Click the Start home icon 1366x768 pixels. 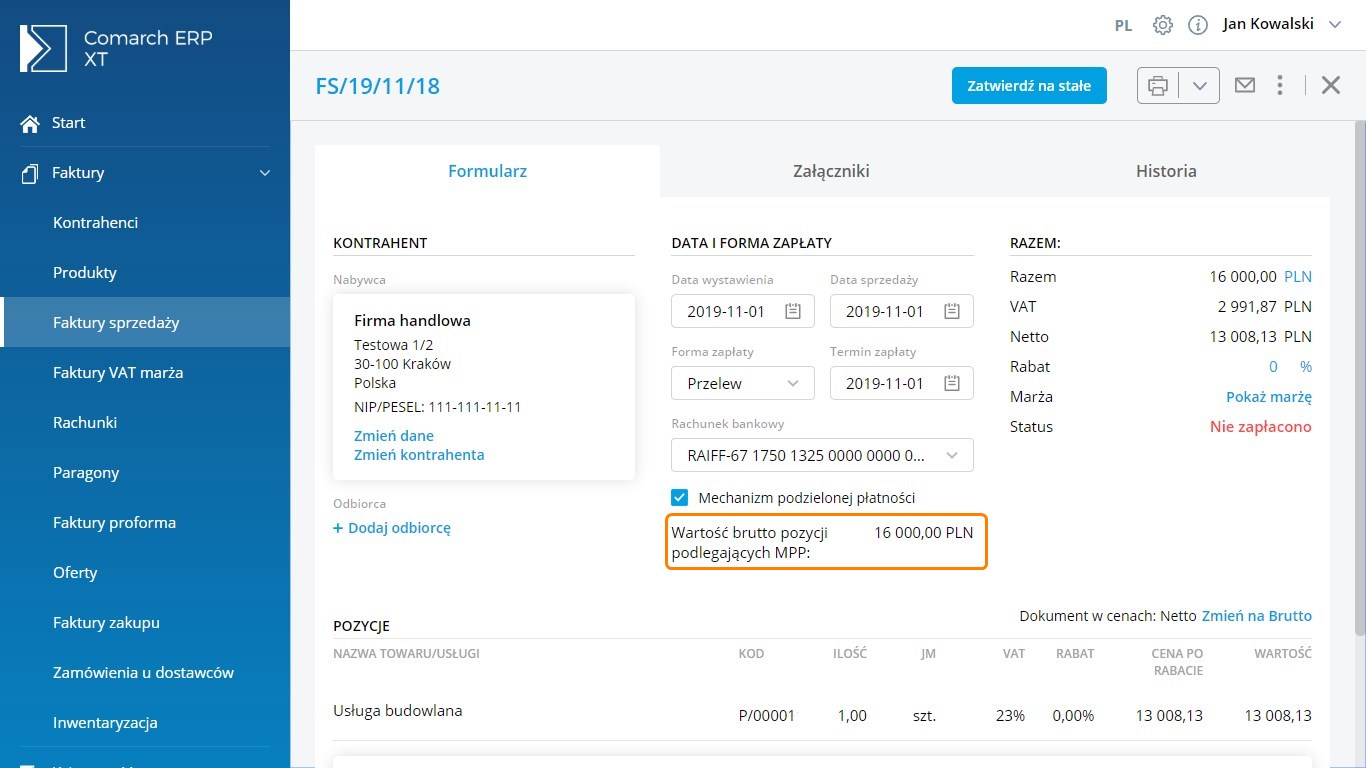30,122
